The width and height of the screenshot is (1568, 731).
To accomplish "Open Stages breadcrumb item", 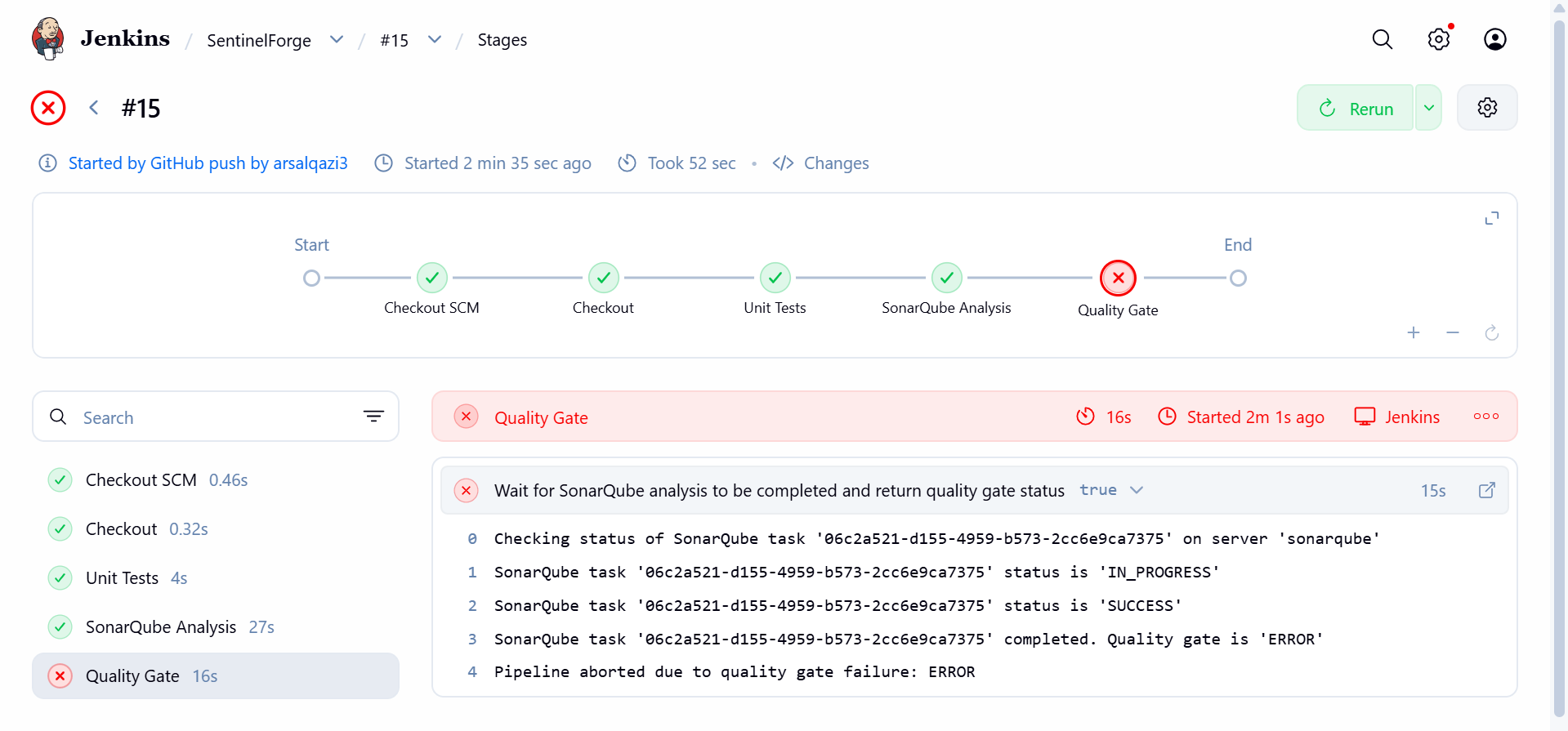I will [503, 40].
